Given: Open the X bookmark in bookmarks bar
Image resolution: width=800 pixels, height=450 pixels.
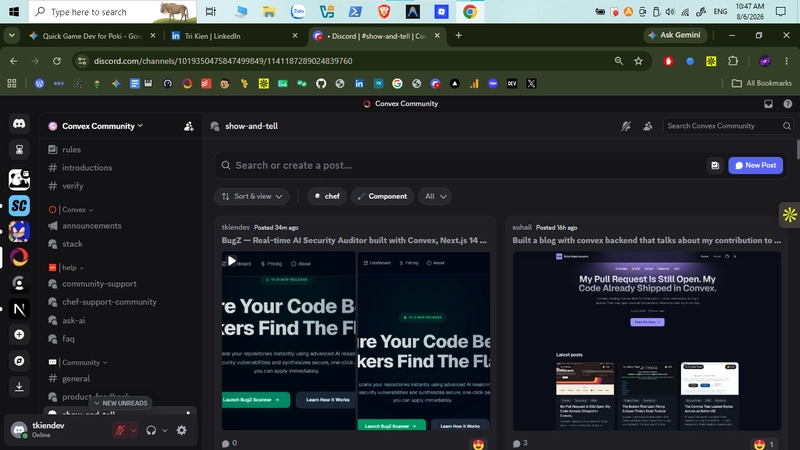Looking at the screenshot, I should point(531,84).
